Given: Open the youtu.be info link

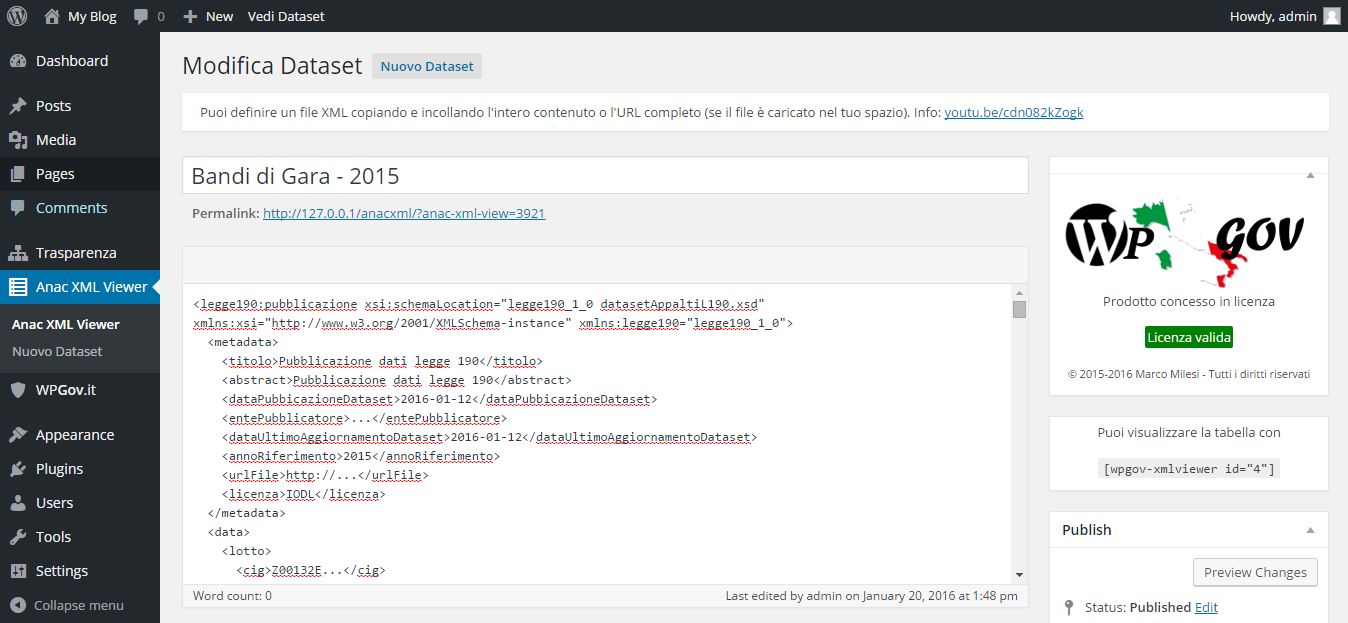Looking at the screenshot, I should [x=1013, y=112].
